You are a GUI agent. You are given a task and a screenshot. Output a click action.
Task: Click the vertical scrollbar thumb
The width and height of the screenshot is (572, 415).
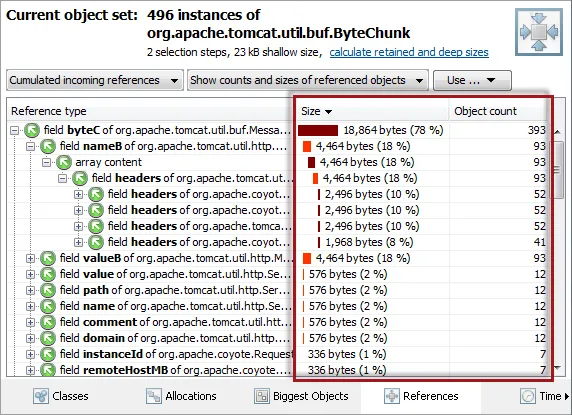tap(557, 170)
